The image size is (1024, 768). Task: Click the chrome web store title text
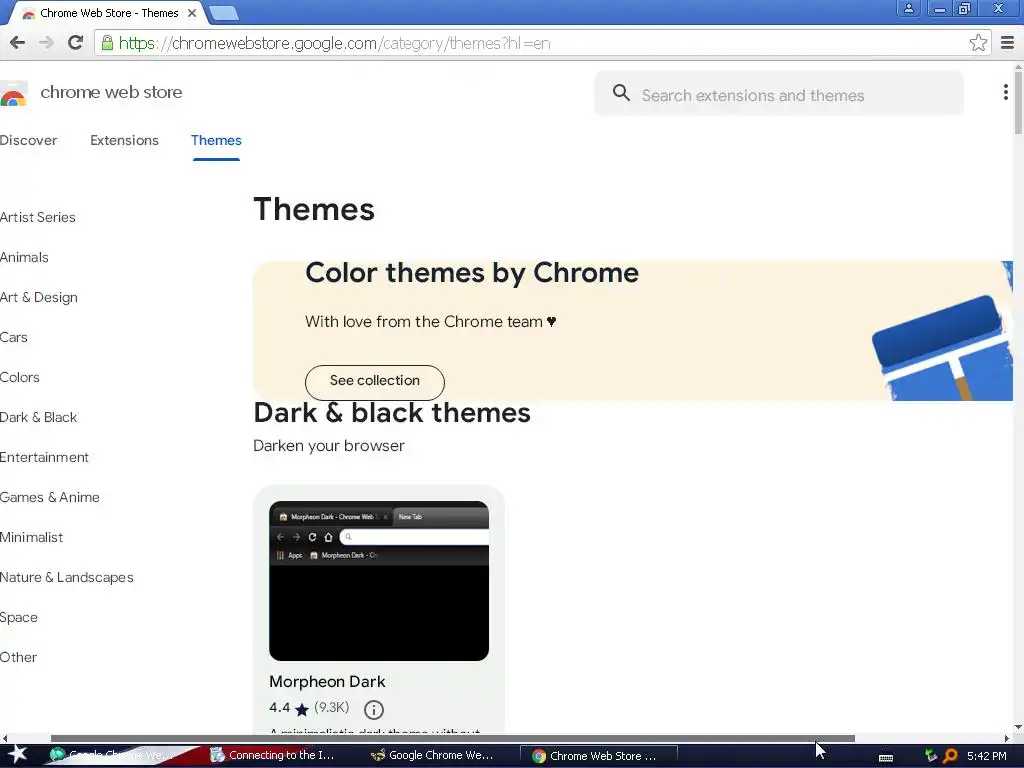point(111,92)
